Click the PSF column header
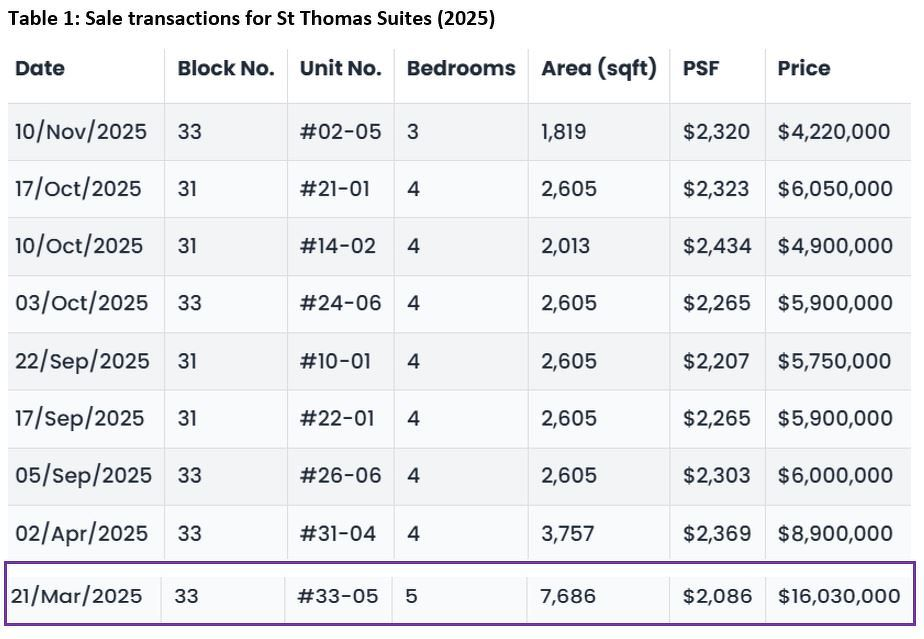This screenshot has height=639, width=924. (x=701, y=69)
